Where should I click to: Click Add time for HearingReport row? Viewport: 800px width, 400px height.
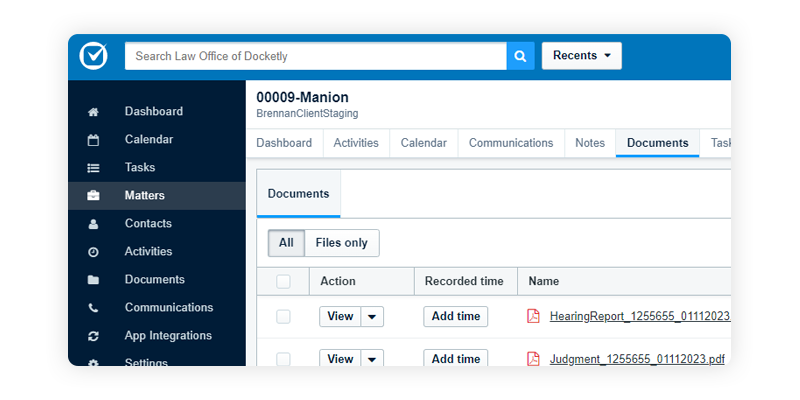456,317
